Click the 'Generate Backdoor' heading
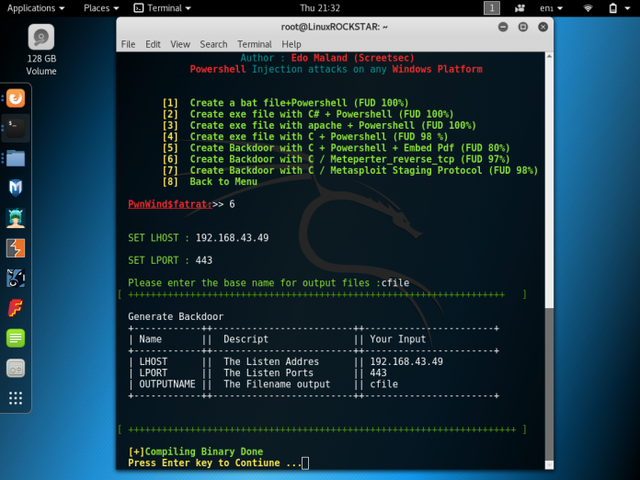 176,317
